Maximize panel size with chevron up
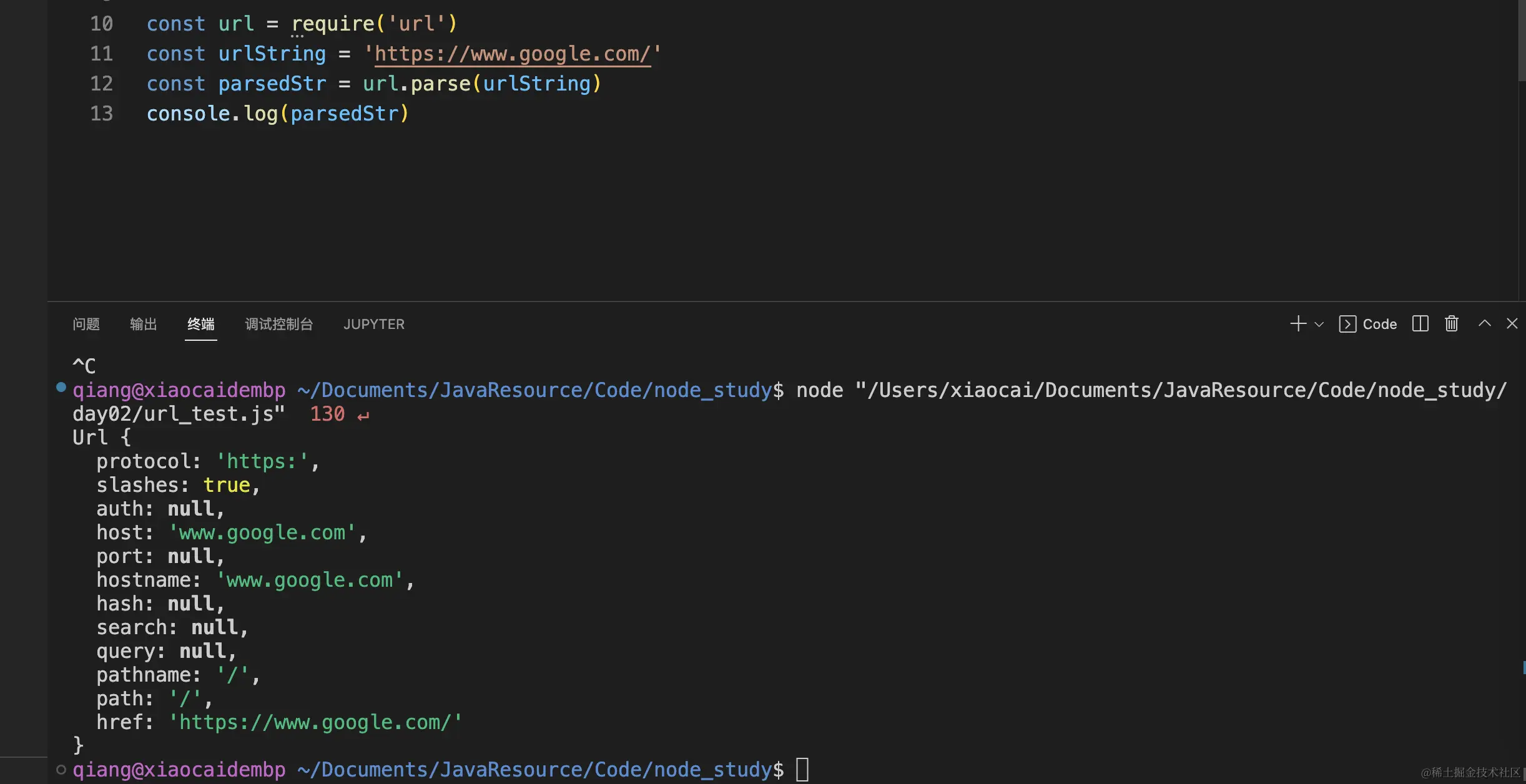This screenshot has width=1526, height=784. pos(1484,323)
